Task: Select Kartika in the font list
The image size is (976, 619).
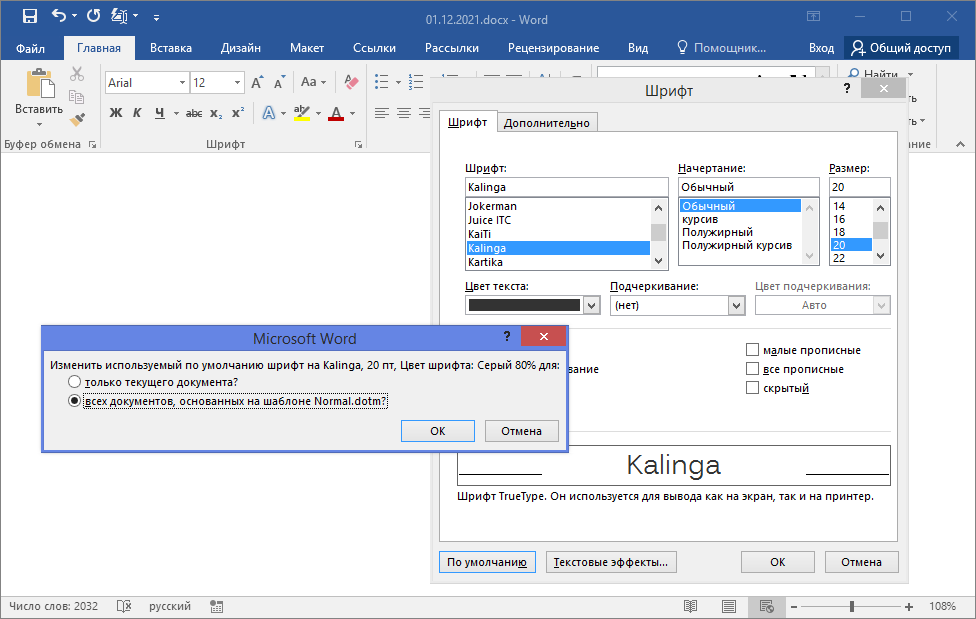Action: point(558,262)
